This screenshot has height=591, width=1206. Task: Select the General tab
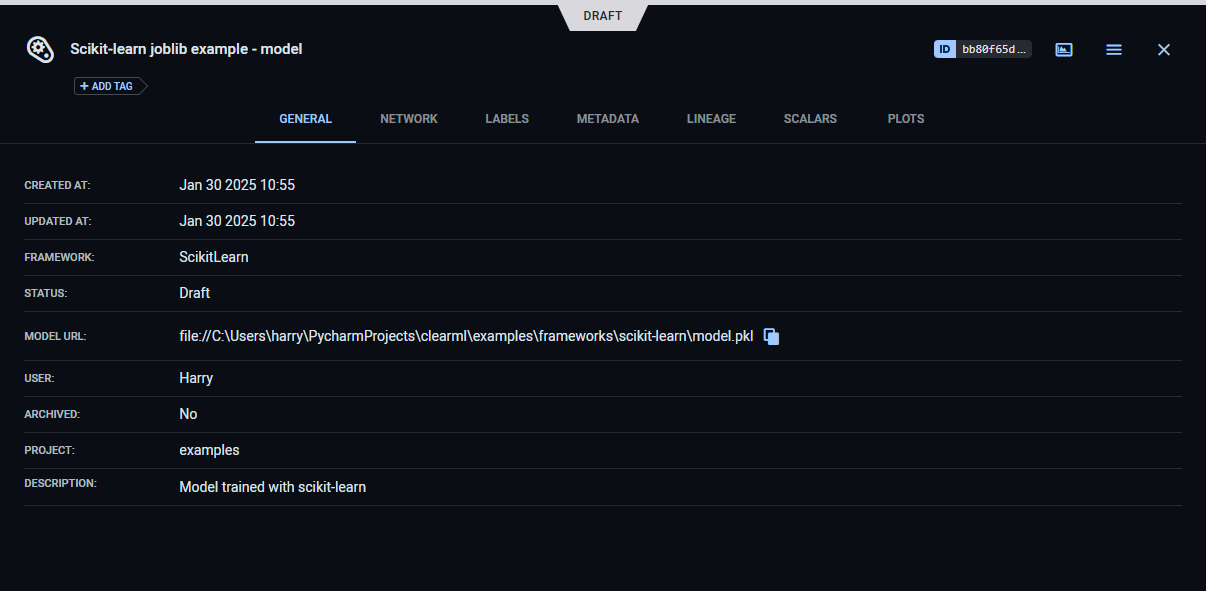[x=305, y=119]
